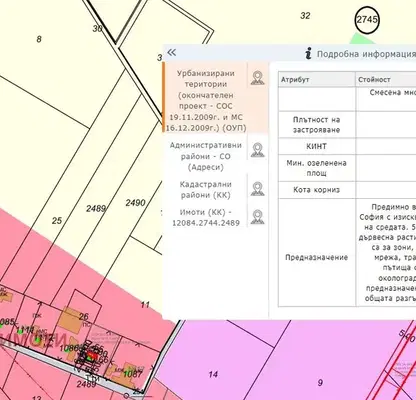Click parcel 26 in the pink zone
This screenshot has height=400, width=416.
83,316
